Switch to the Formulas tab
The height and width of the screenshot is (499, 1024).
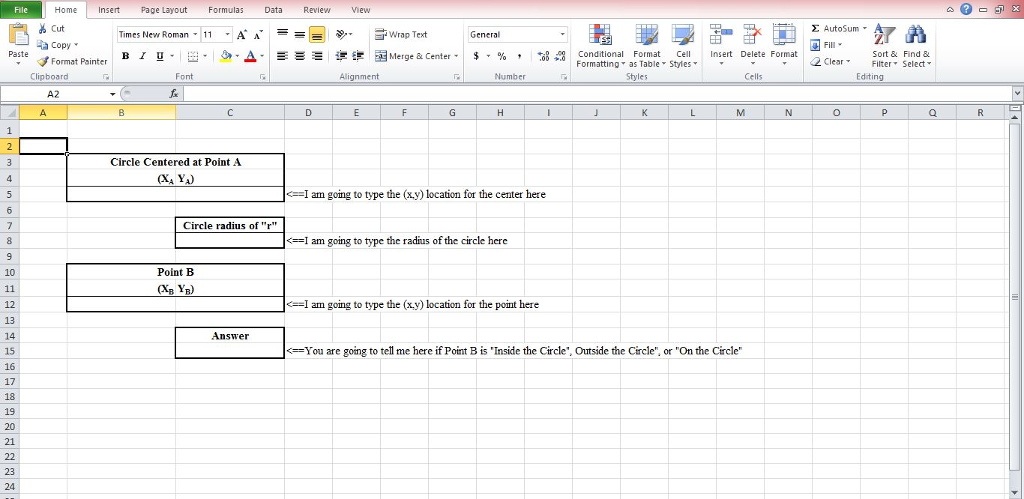point(226,10)
